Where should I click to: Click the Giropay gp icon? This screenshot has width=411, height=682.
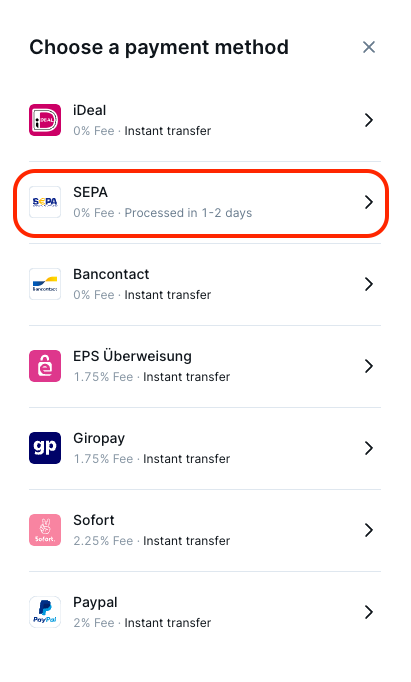pos(45,448)
